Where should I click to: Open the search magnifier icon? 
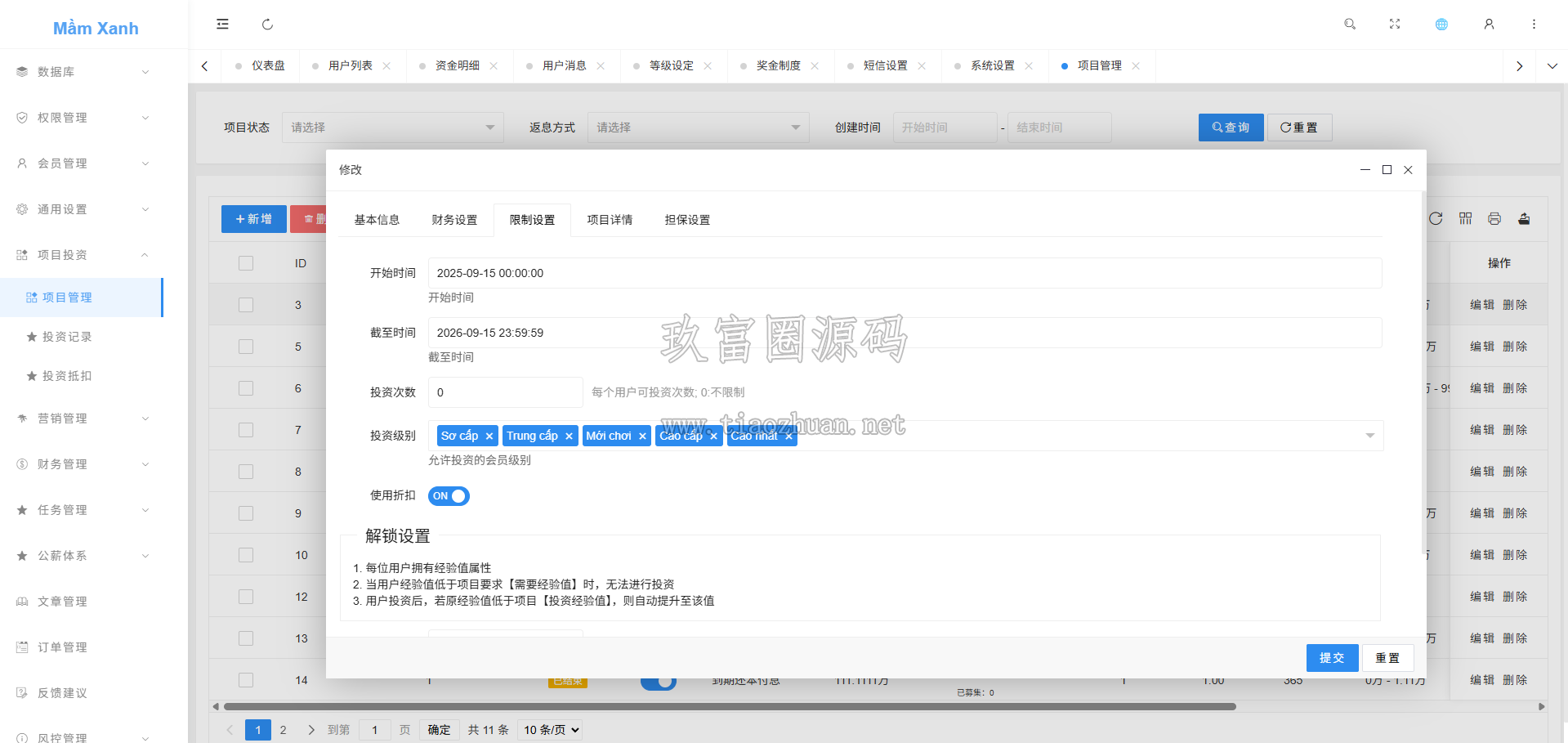pyautogui.click(x=1350, y=25)
